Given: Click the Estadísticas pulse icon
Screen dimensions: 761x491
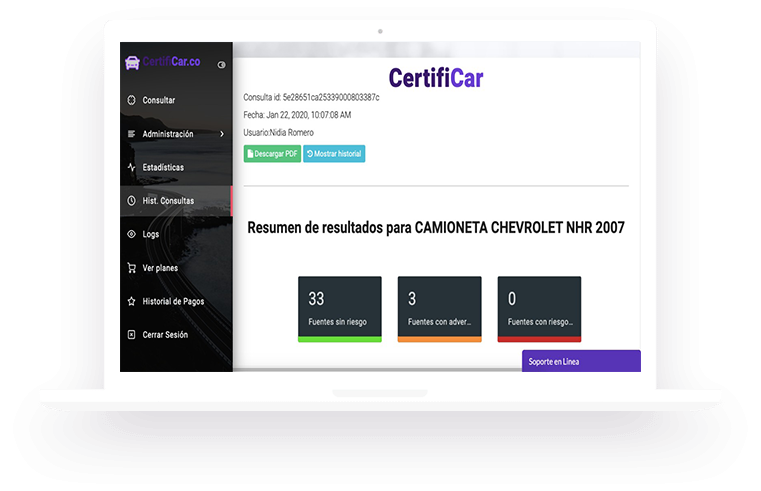Looking at the screenshot, I should [132, 167].
